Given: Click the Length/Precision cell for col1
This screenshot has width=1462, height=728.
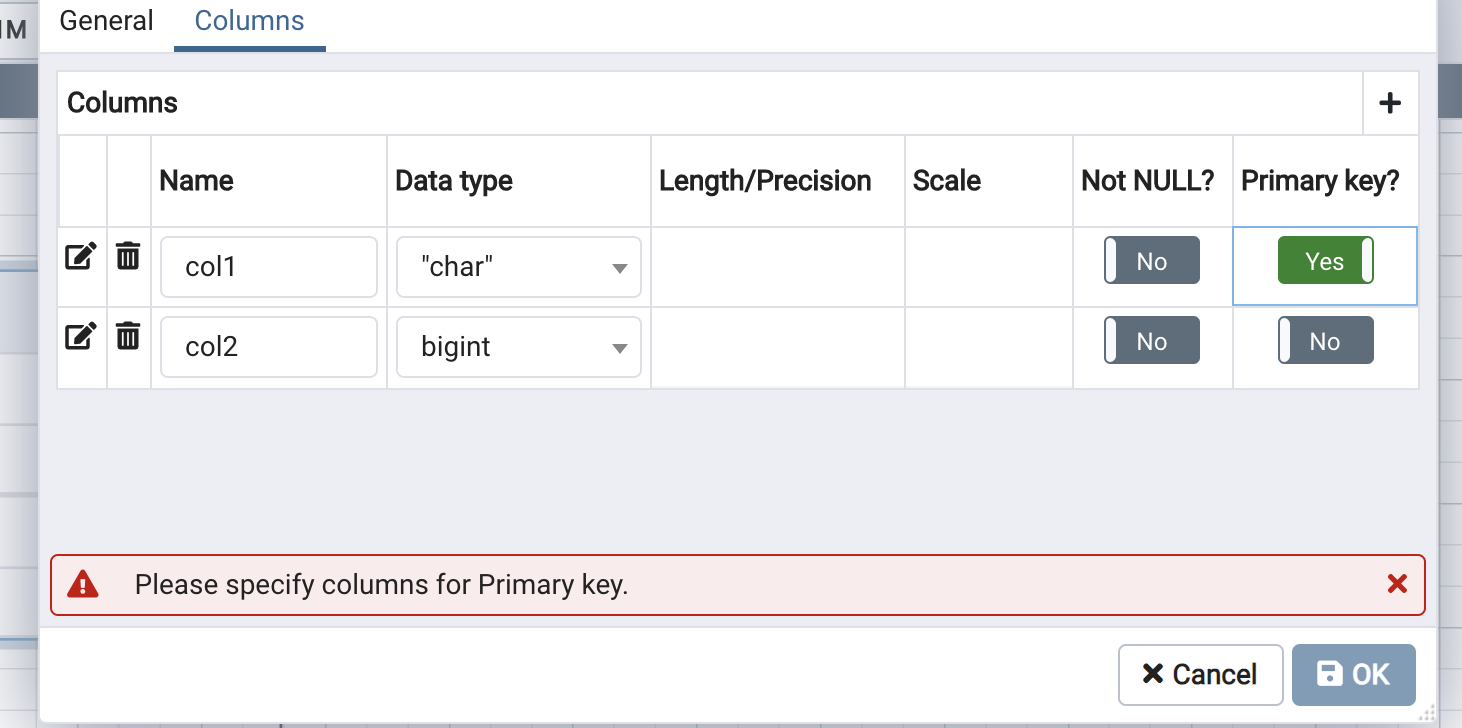Looking at the screenshot, I should click(777, 267).
